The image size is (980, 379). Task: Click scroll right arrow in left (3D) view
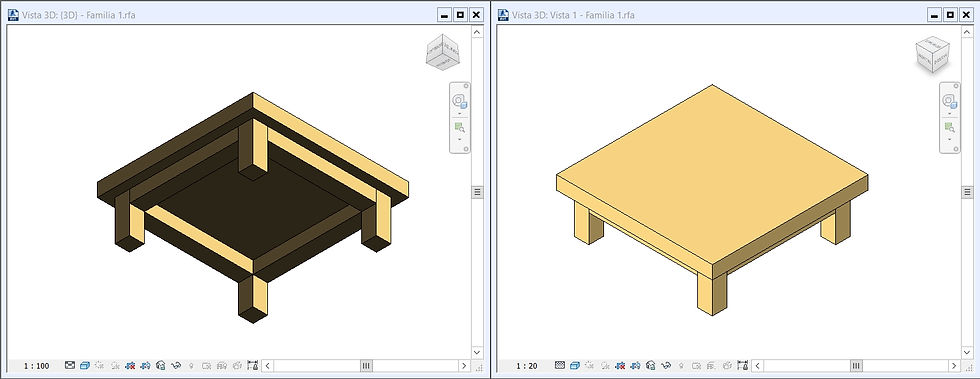pos(464,366)
